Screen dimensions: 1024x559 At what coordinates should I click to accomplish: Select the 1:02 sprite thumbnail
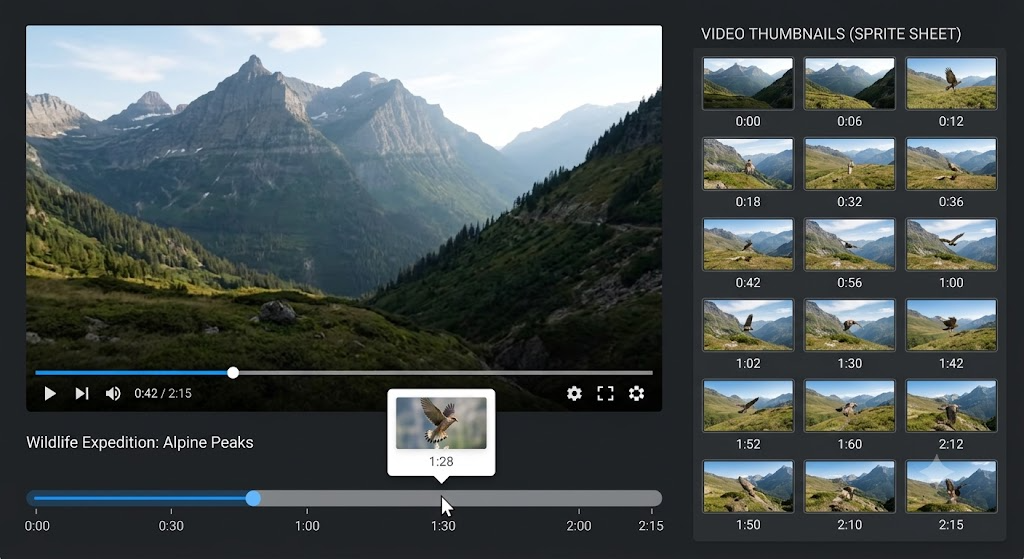point(748,325)
